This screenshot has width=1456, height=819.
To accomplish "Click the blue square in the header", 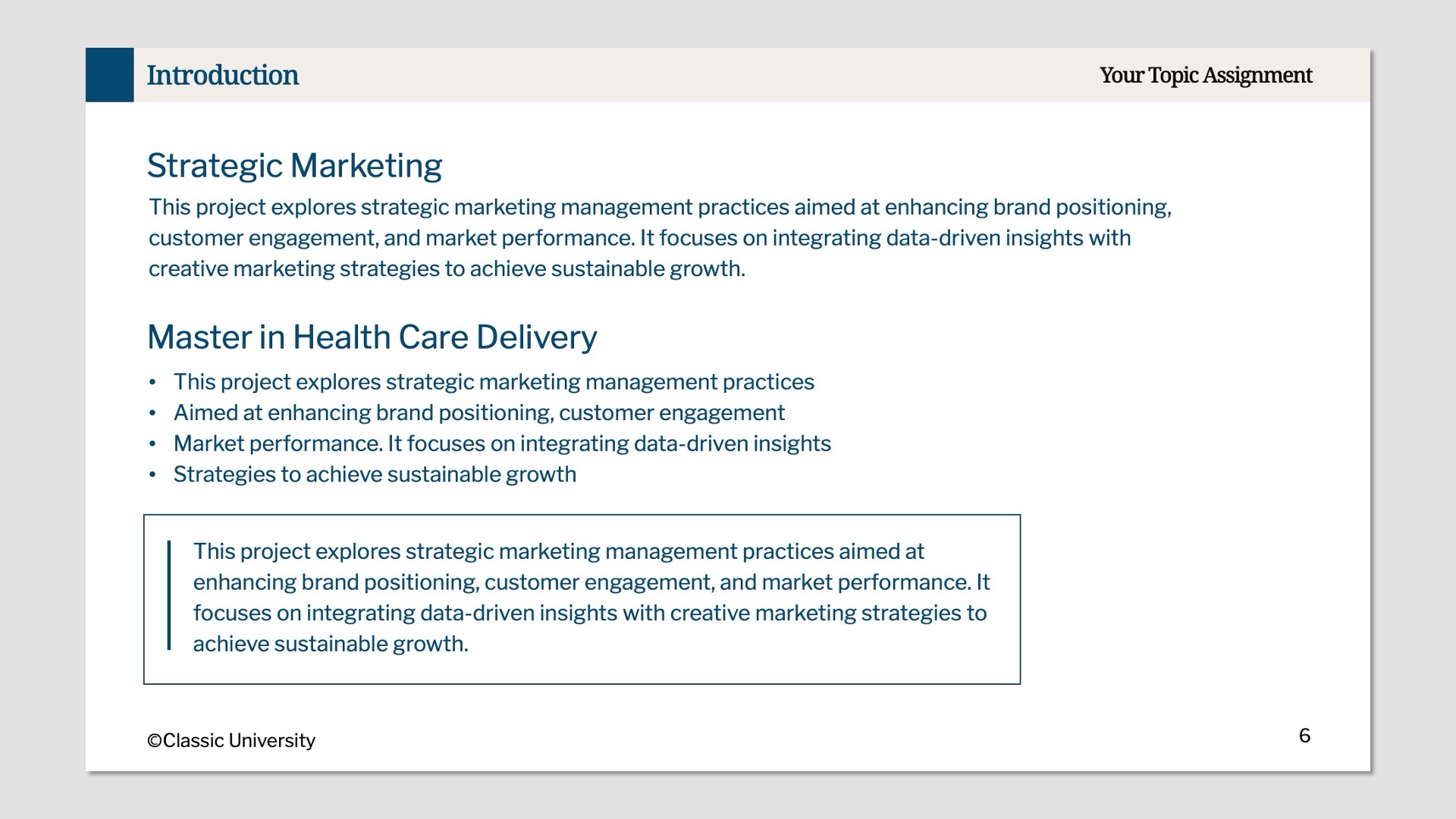I will (x=109, y=75).
